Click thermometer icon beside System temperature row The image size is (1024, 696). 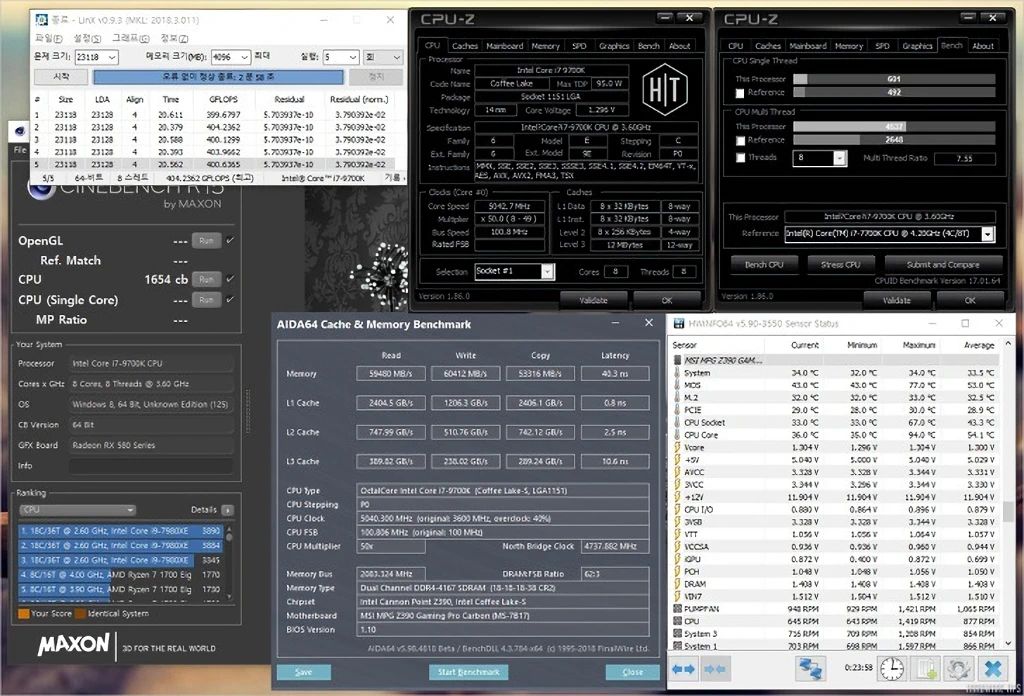[677, 373]
